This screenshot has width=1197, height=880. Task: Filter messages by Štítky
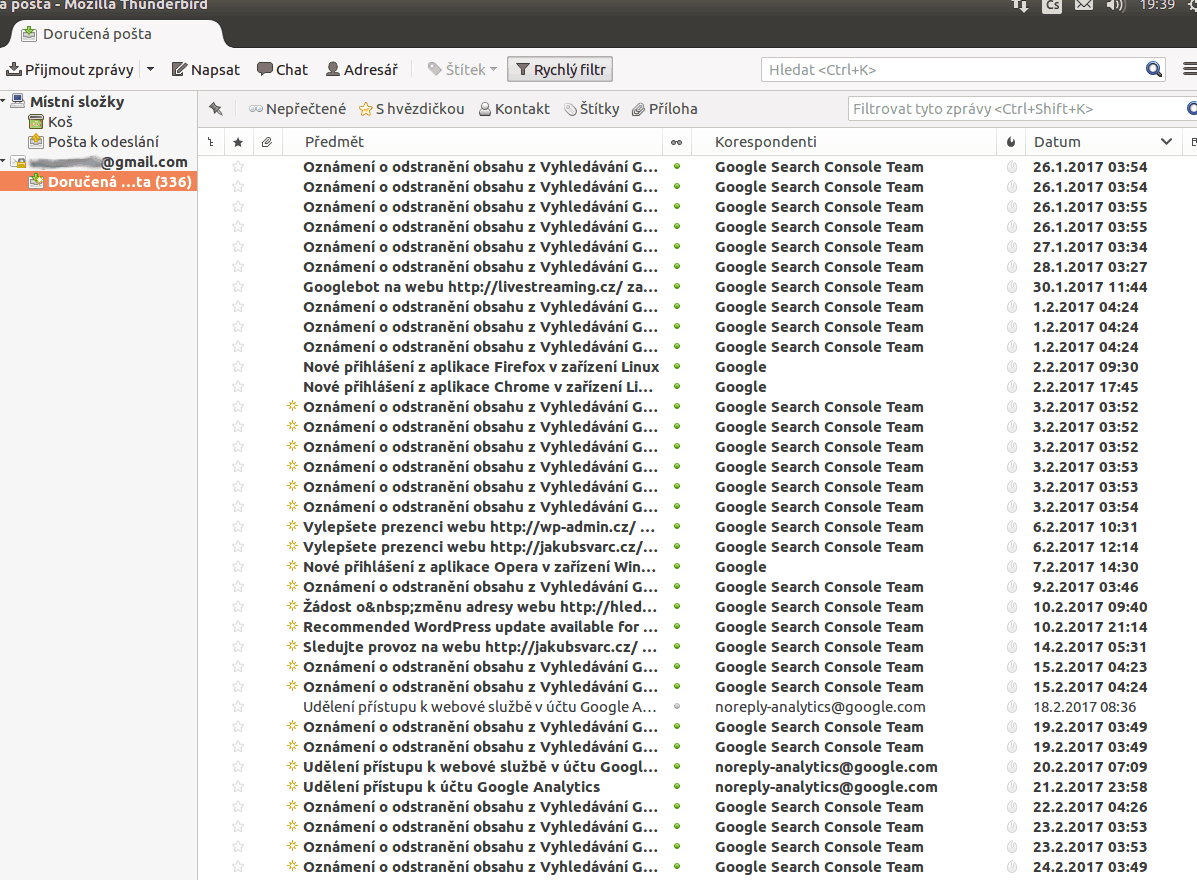pyautogui.click(x=592, y=109)
